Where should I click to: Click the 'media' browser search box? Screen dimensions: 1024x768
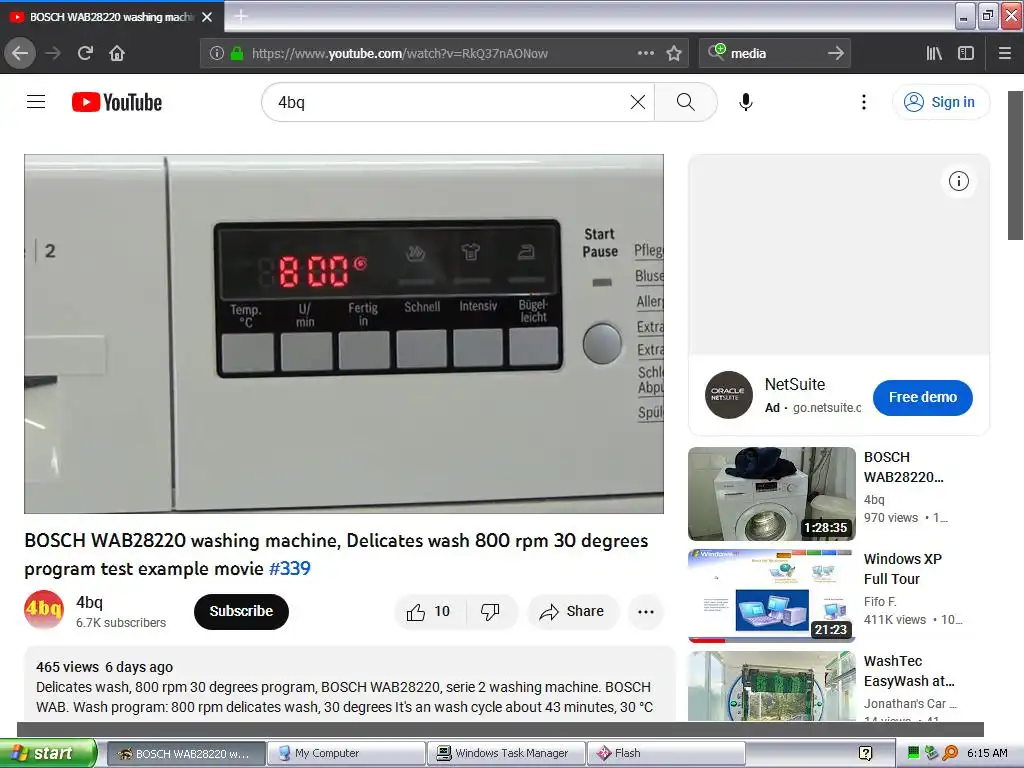click(x=774, y=54)
